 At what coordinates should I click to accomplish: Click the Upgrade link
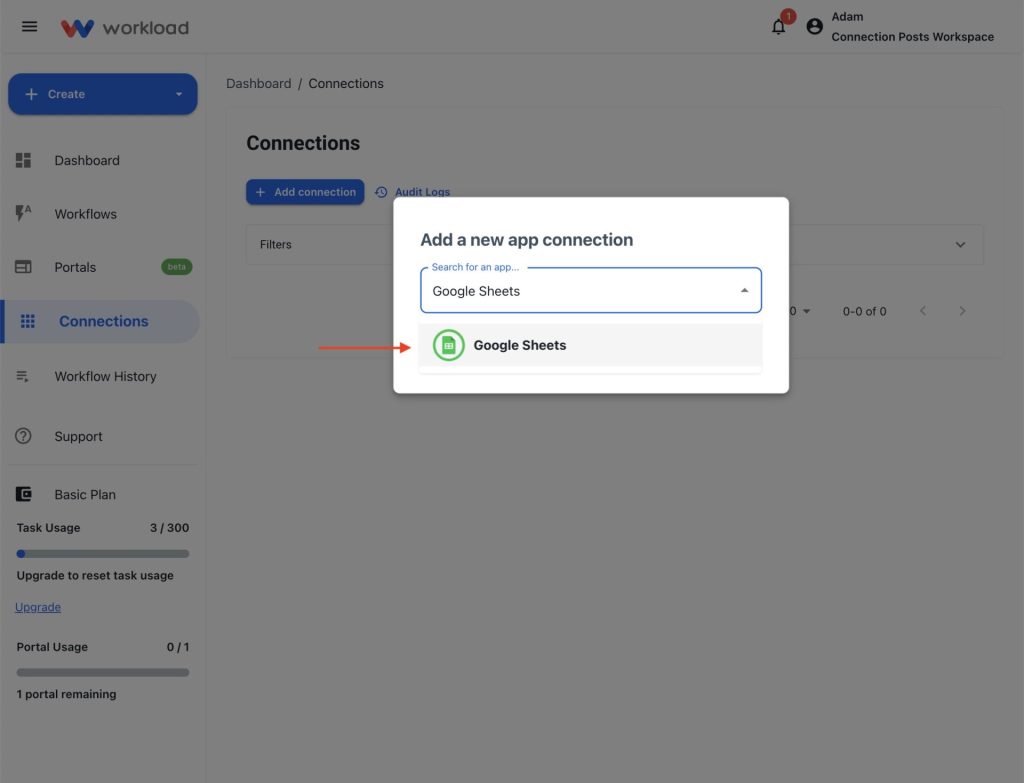(38, 607)
